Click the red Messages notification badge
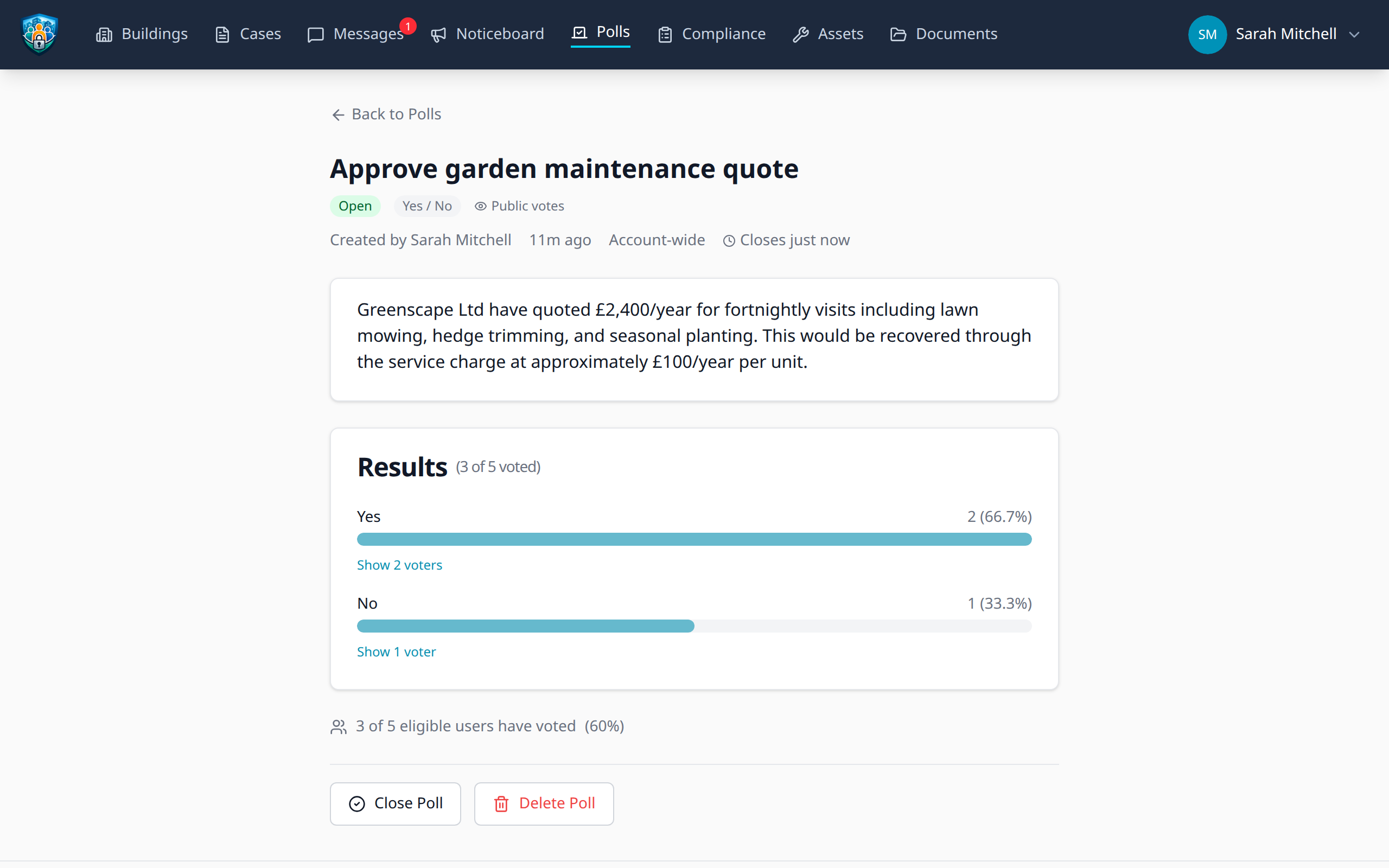 [407, 27]
